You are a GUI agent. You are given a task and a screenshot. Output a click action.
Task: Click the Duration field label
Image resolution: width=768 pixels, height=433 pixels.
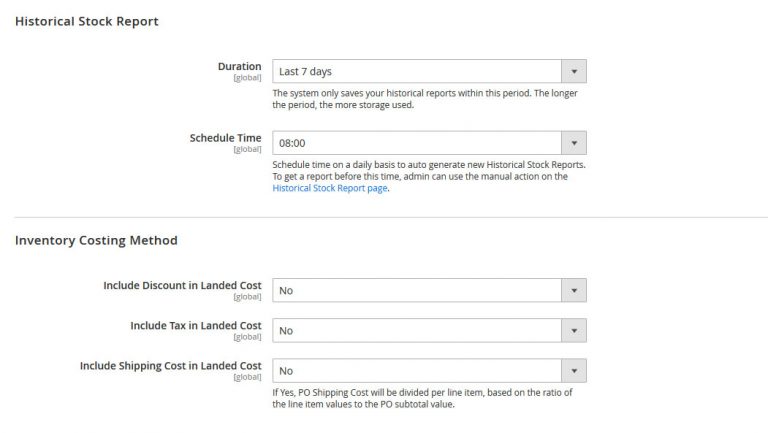(x=239, y=67)
